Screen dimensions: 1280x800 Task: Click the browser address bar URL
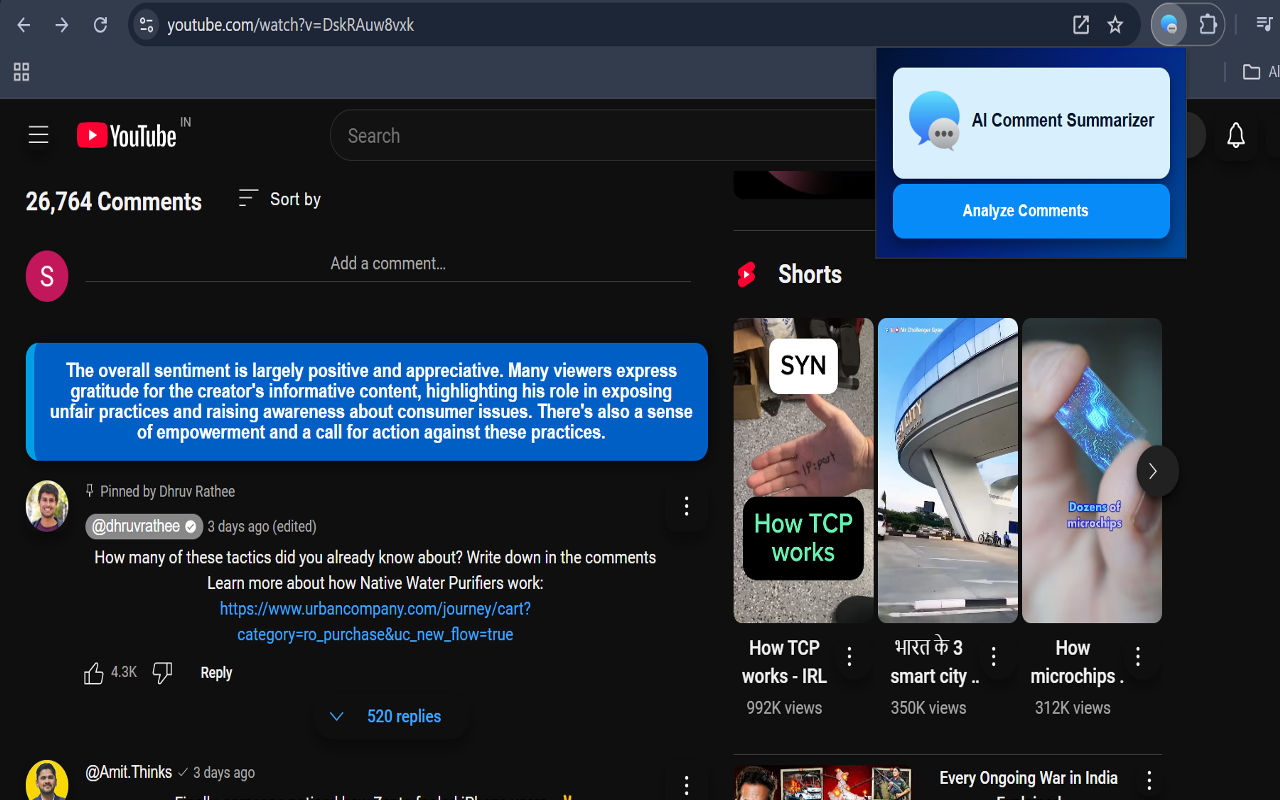291,25
